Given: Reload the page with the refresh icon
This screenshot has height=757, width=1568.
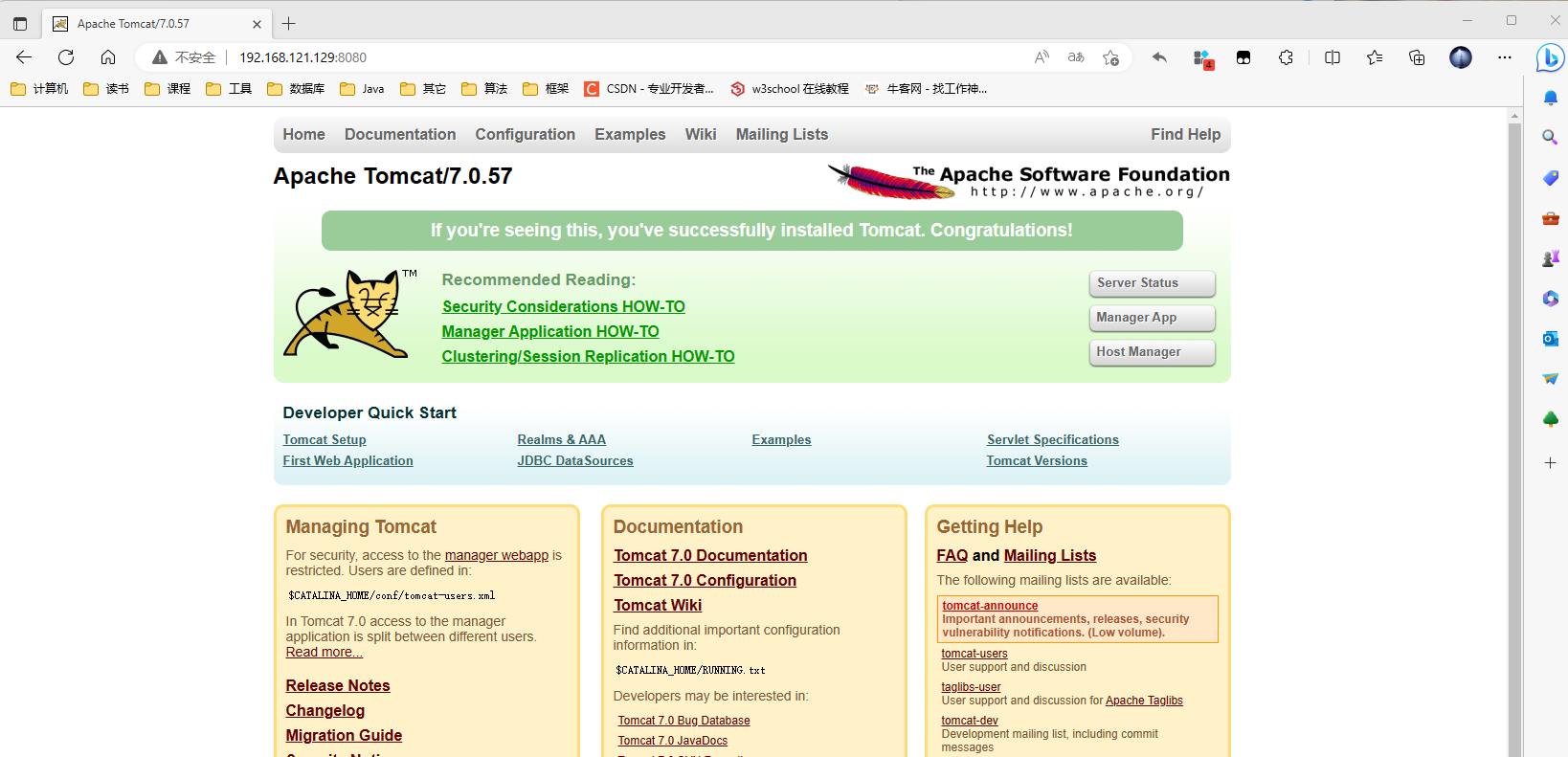Looking at the screenshot, I should (66, 57).
